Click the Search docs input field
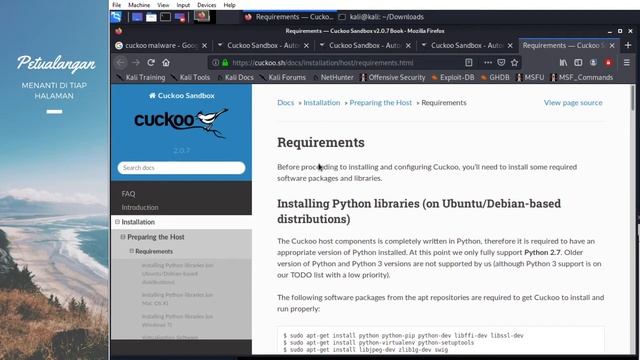This screenshot has width=640, height=360. 182,168
